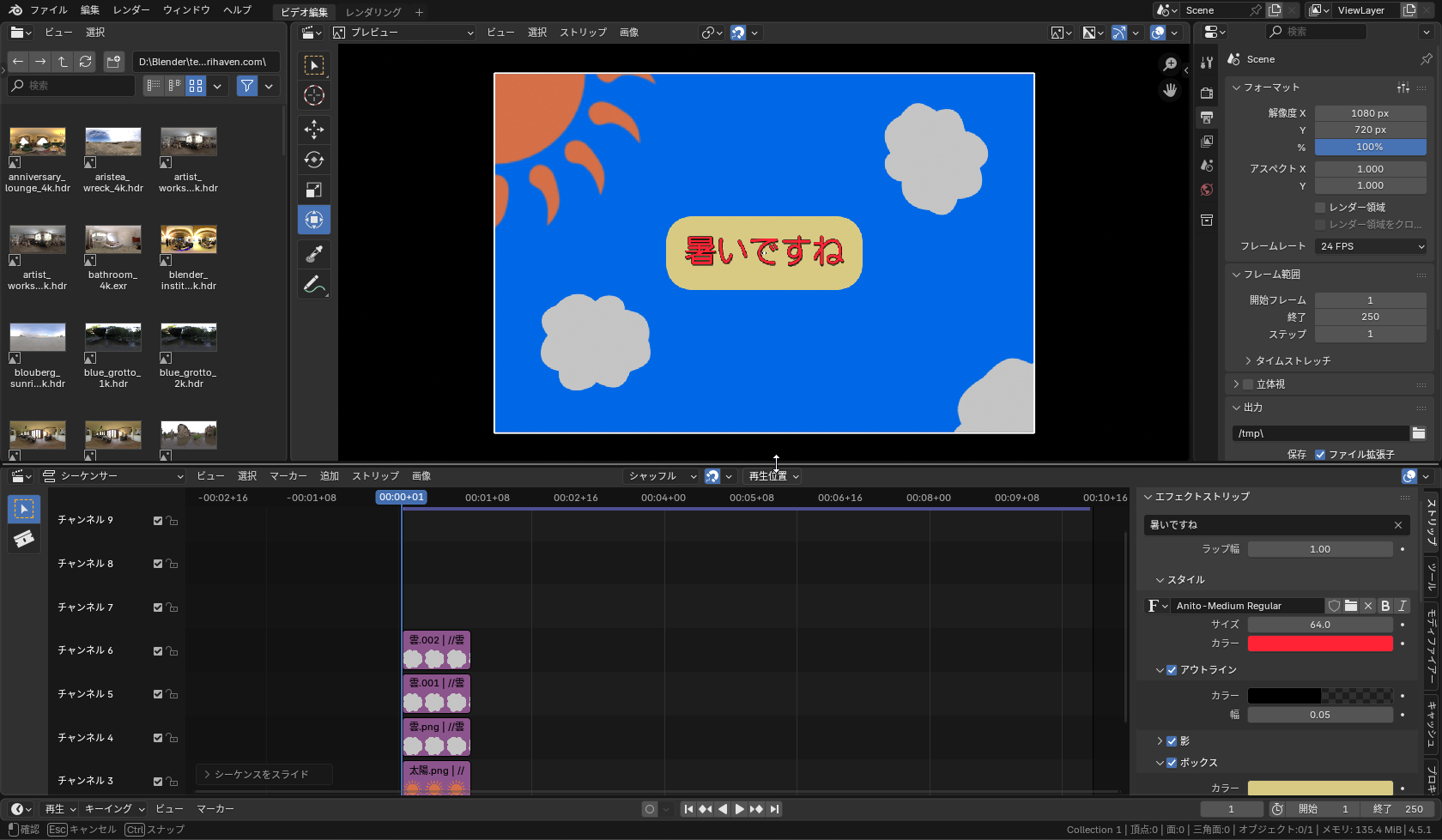Viewport: 1442px width, 840px height.
Task: Activate the Transform tool in the preview toolbar
Action: (314, 220)
